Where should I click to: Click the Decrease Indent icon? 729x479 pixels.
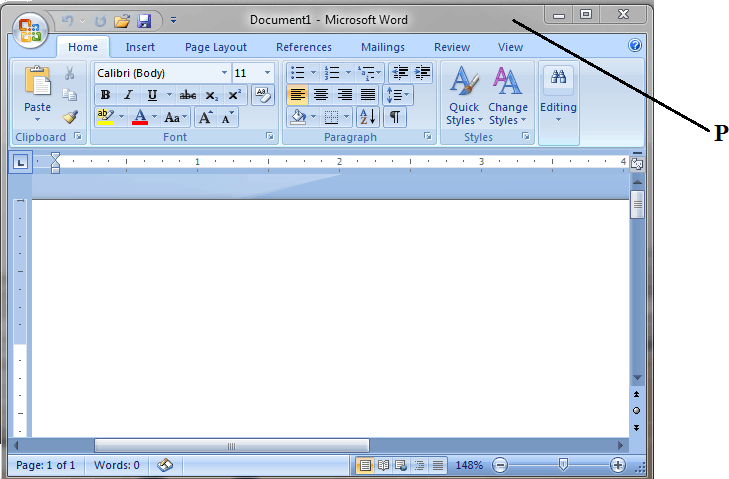tap(400, 73)
